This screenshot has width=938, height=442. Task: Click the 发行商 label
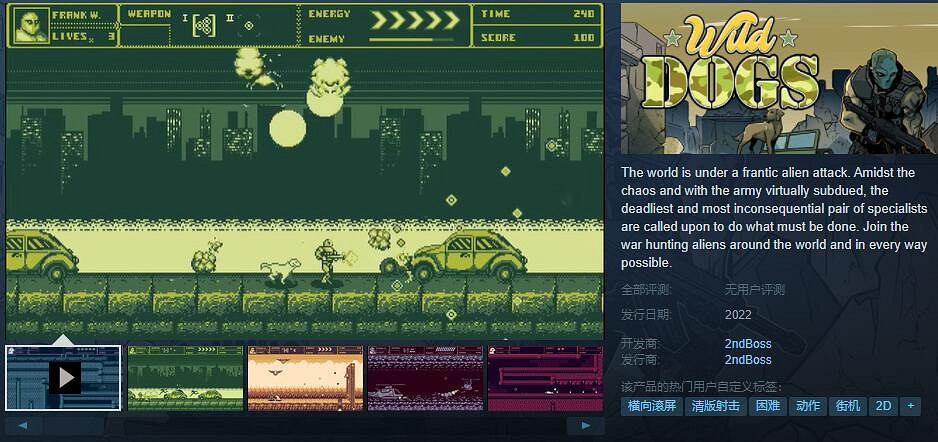[640, 359]
